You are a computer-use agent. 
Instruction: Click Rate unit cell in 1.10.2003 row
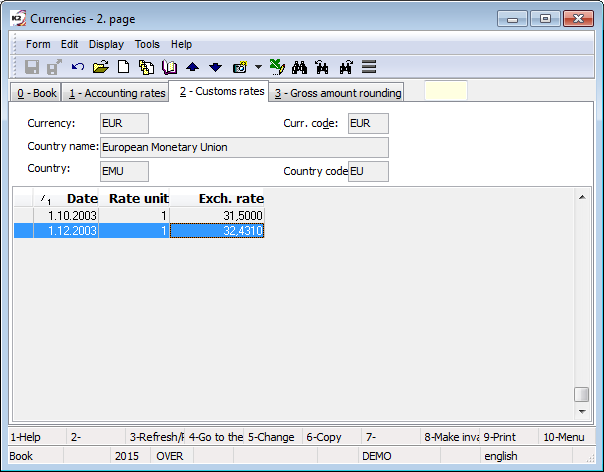(134, 215)
